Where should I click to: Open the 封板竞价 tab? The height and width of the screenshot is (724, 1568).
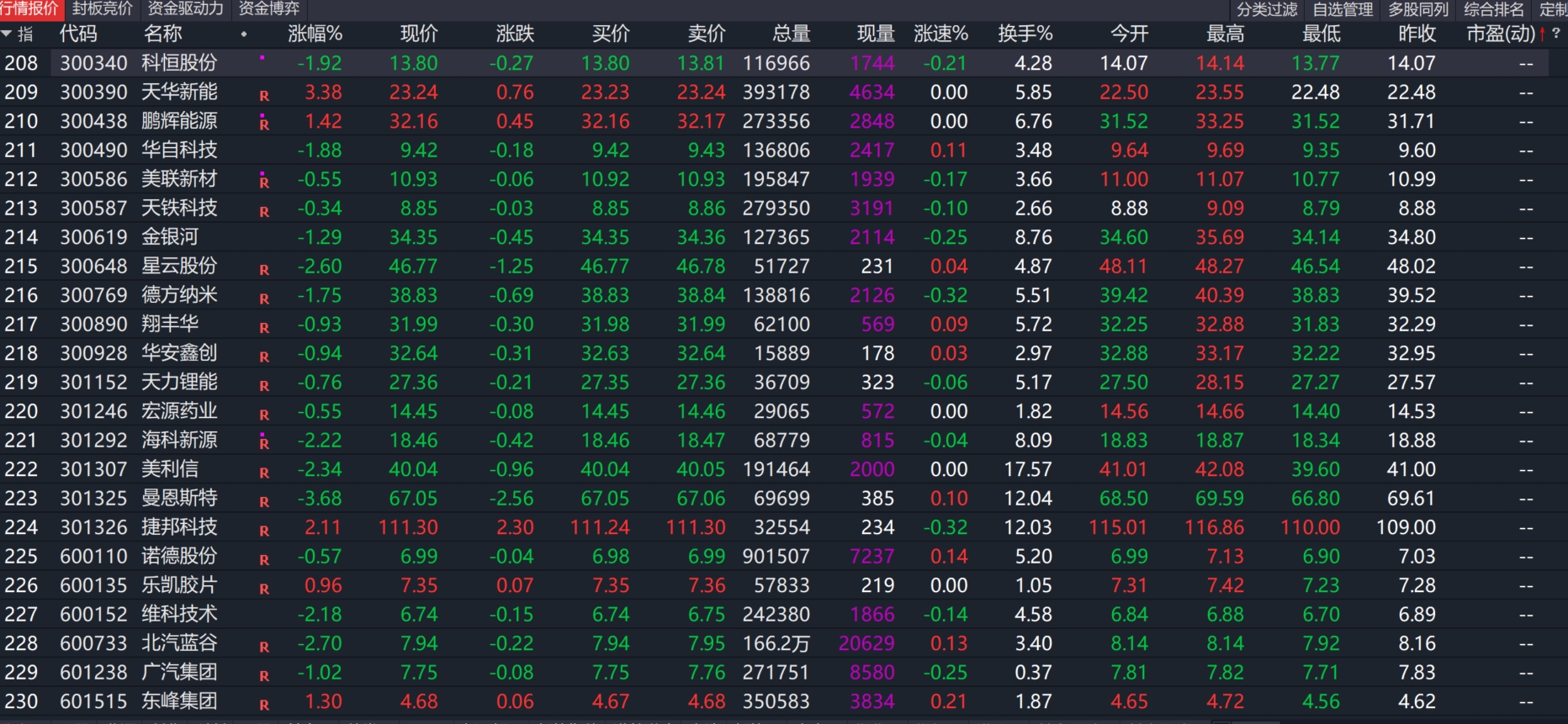pos(103,9)
